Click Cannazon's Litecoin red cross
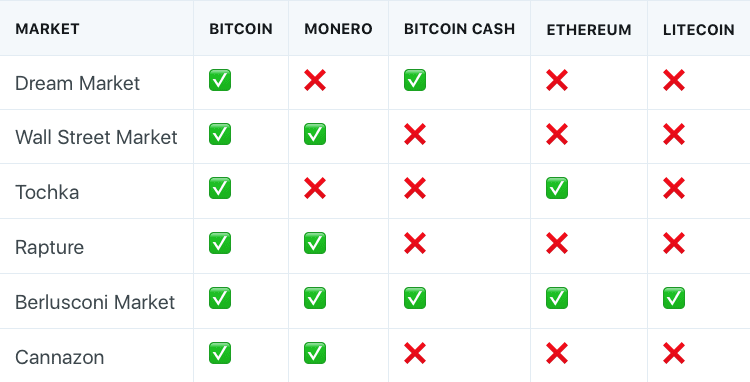Viewport: 750px width, 382px height. point(674,353)
